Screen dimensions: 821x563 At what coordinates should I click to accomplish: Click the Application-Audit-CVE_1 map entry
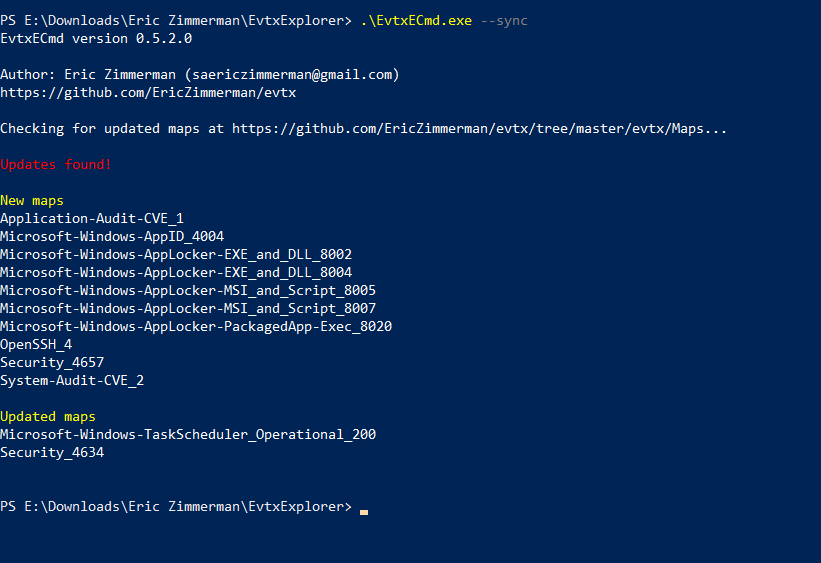(92, 219)
